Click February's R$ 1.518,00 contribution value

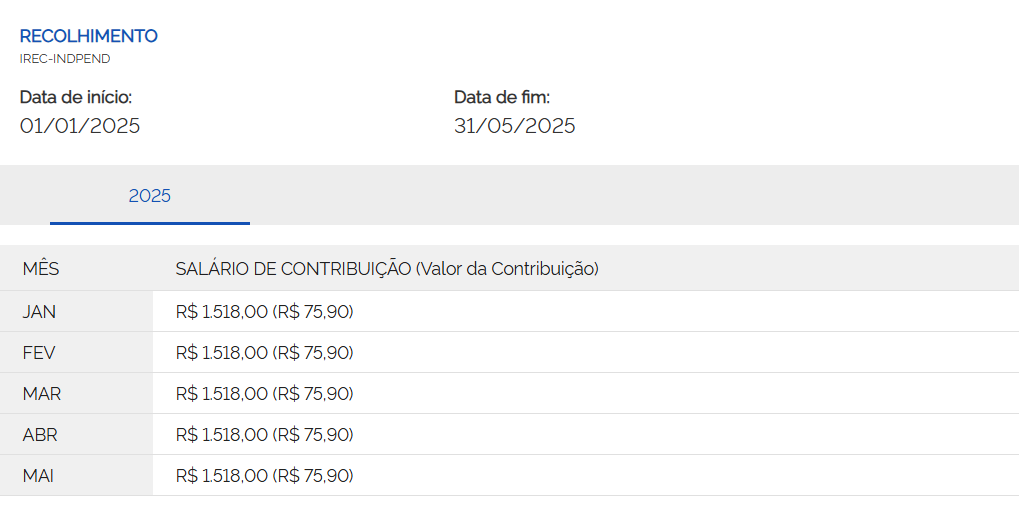click(222, 353)
